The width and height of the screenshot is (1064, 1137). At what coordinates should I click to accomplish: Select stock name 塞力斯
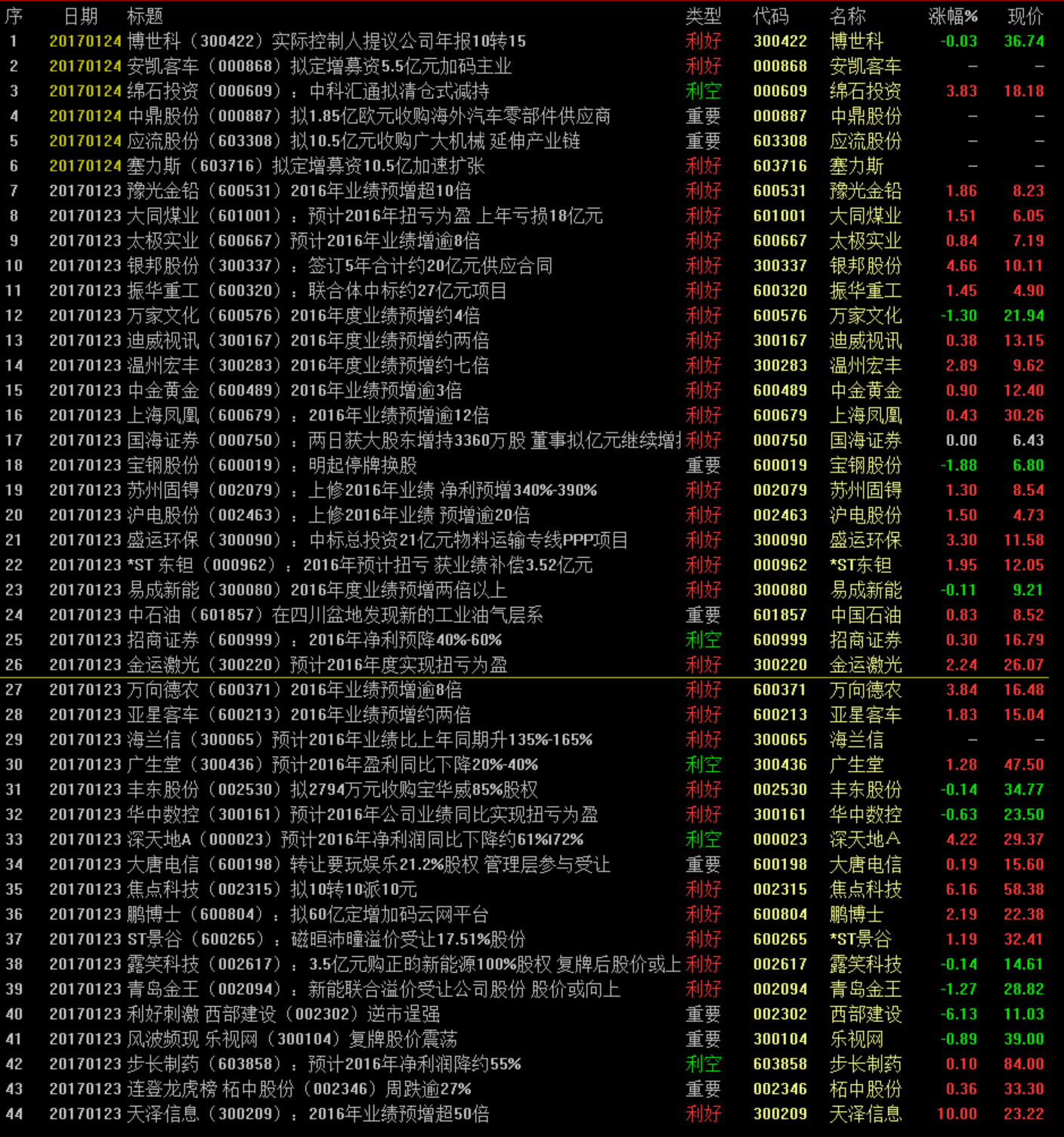[x=856, y=166]
